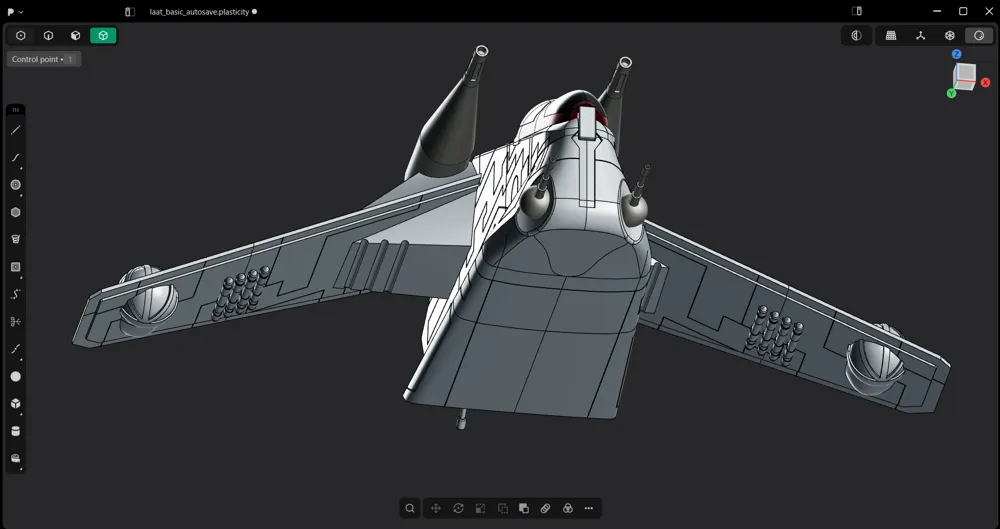The width and height of the screenshot is (1000, 529).
Task: Select the Spiral tool
Action: pos(16,239)
